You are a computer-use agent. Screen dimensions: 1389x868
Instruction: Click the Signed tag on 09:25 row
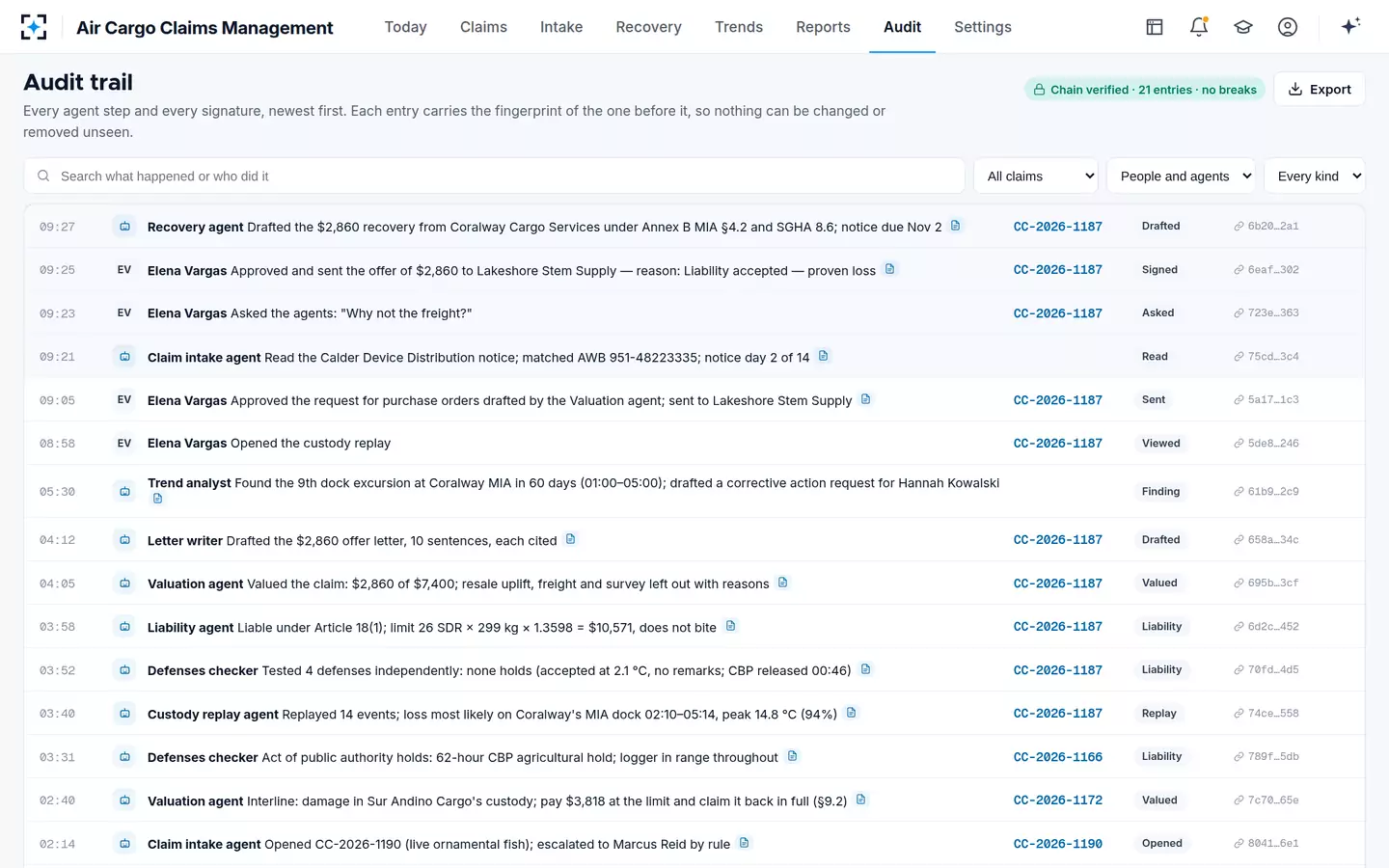1159,270
